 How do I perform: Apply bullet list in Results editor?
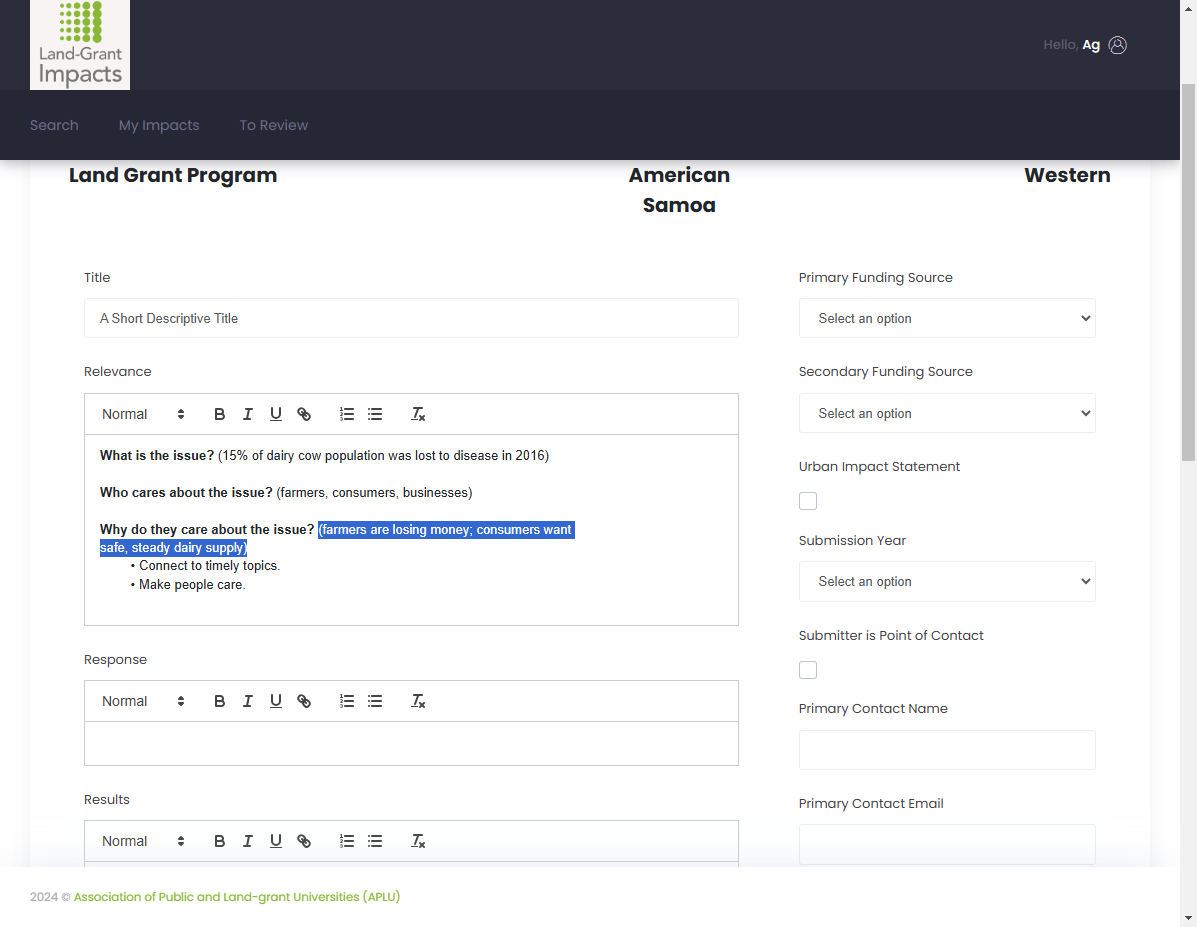click(375, 841)
